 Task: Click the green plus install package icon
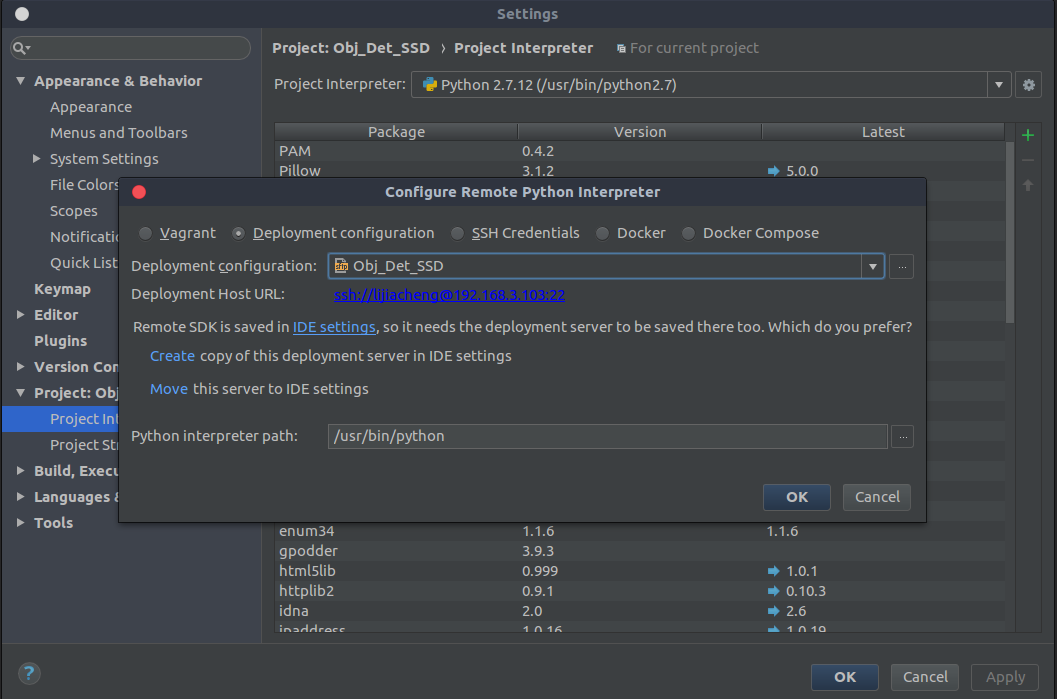click(x=1027, y=135)
